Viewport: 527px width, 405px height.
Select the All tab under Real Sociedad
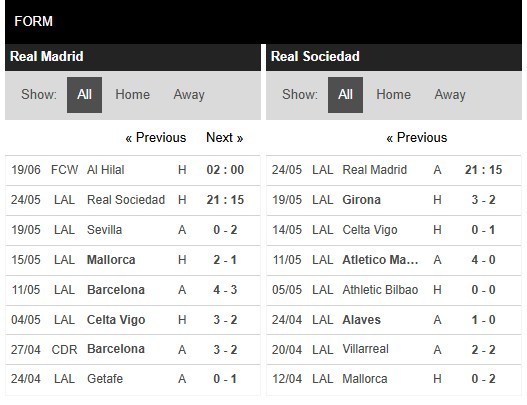tap(345, 95)
